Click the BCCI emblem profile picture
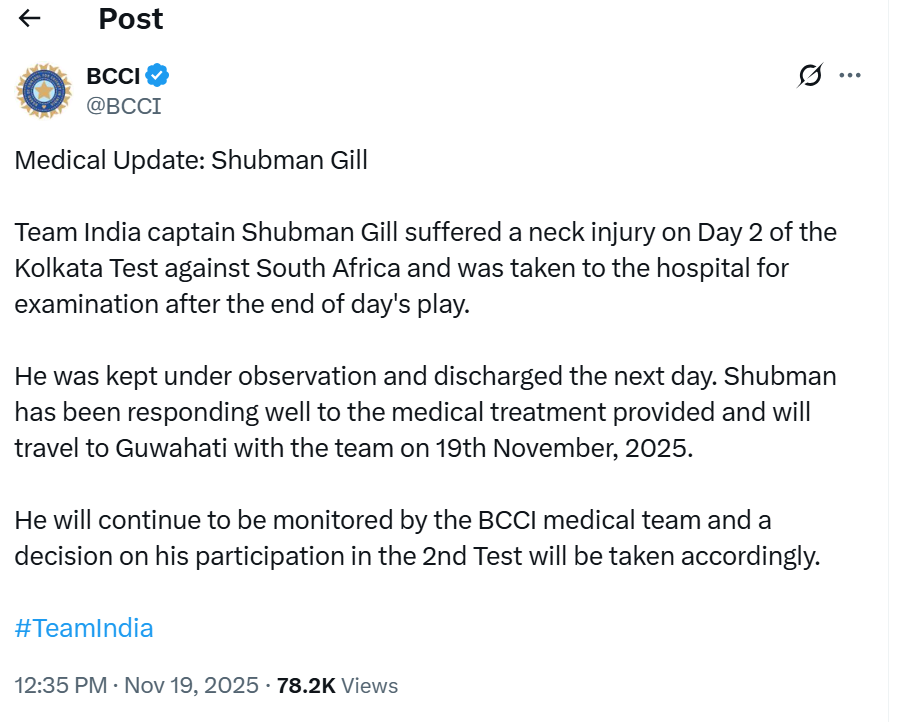The height and width of the screenshot is (722, 902). pyautogui.click(x=43, y=90)
